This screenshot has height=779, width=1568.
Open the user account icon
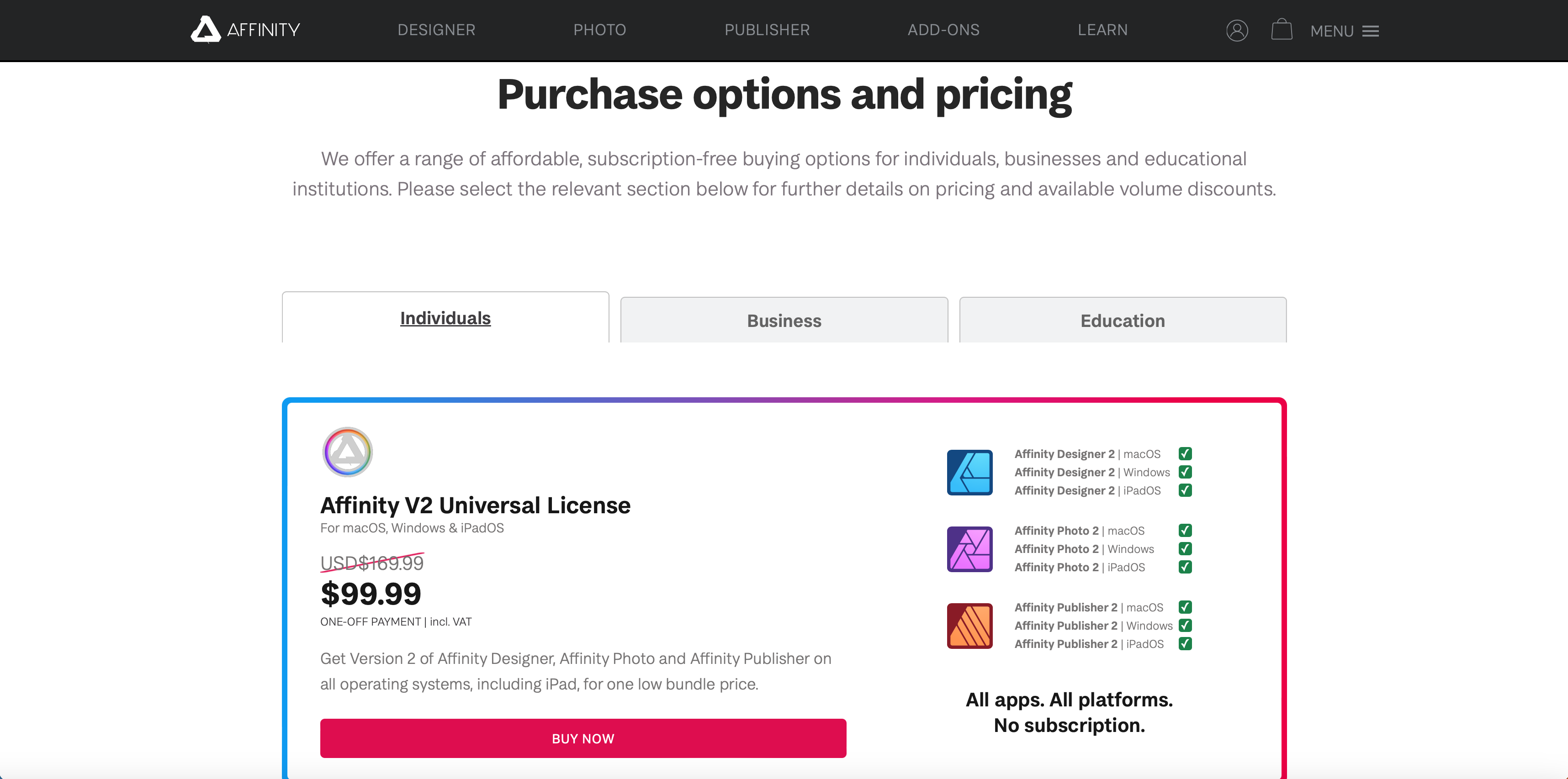1237,31
